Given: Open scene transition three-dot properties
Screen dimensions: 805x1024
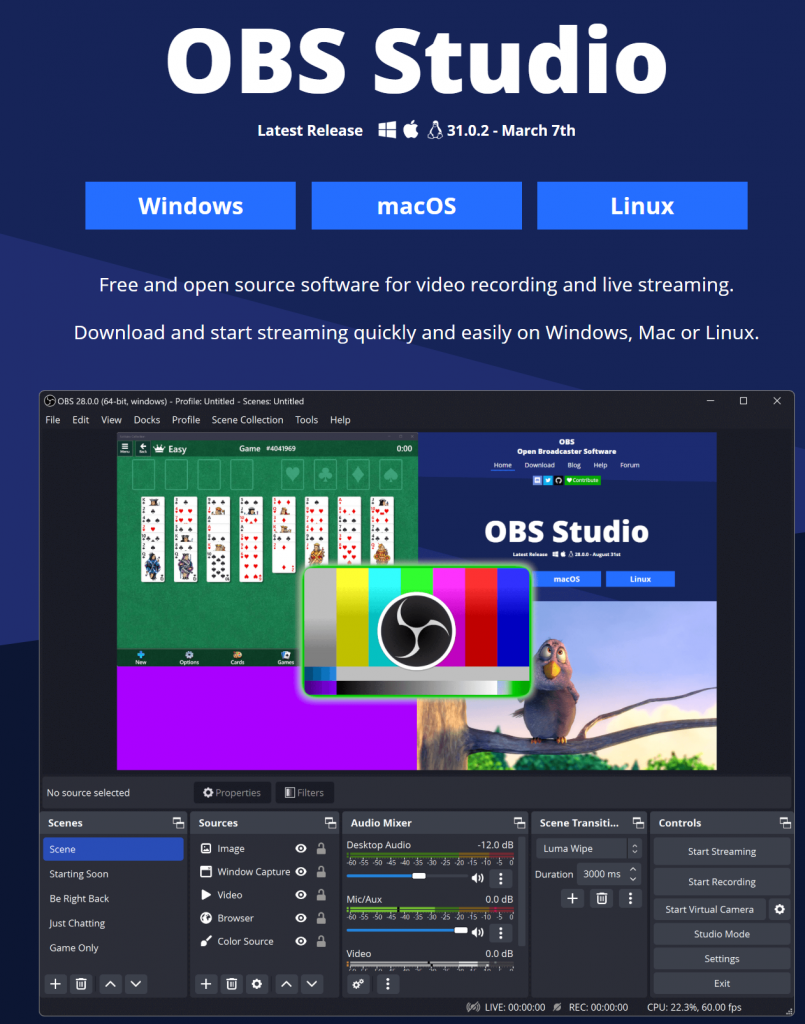Looking at the screenshot, I should pos(630,899).
